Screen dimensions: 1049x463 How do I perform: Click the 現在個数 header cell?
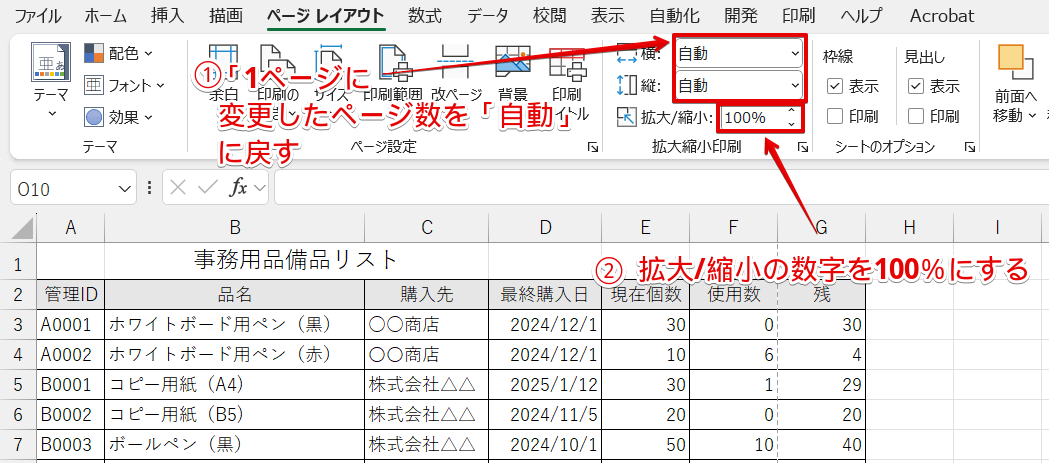coord(646,294)
